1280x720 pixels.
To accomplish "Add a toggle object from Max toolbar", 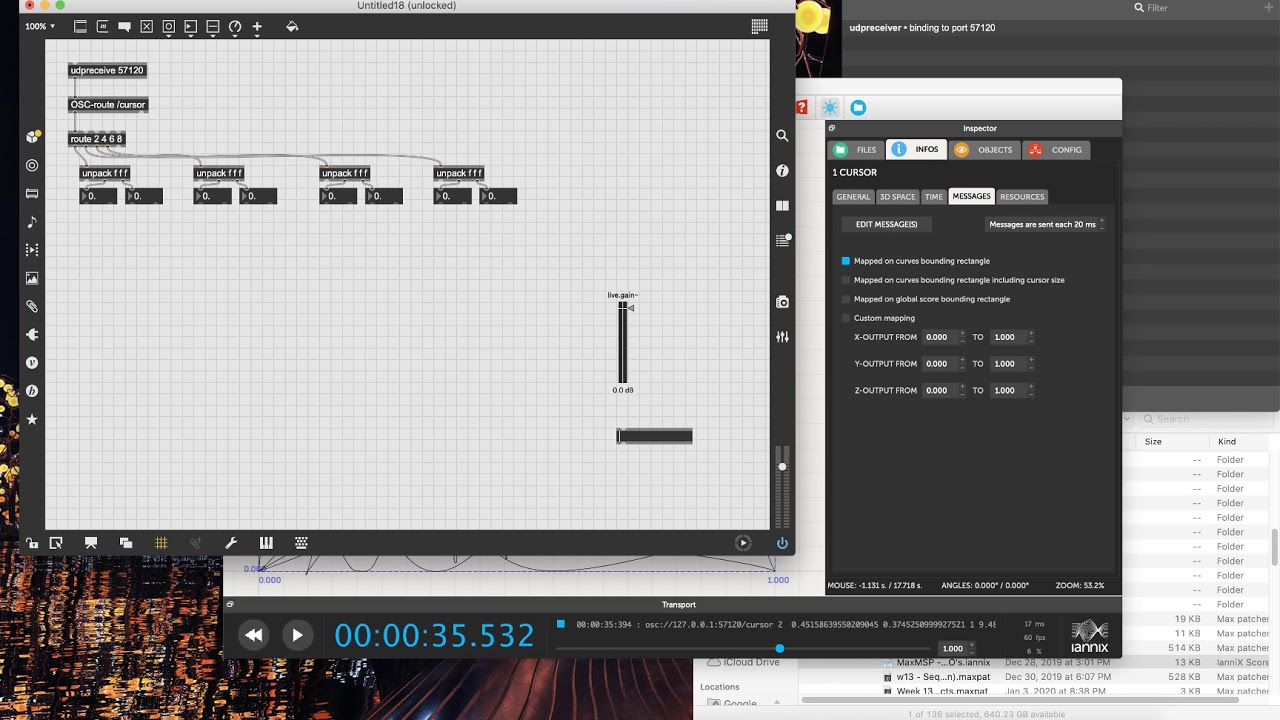I will pyautogui.click(x=146, y=26).
